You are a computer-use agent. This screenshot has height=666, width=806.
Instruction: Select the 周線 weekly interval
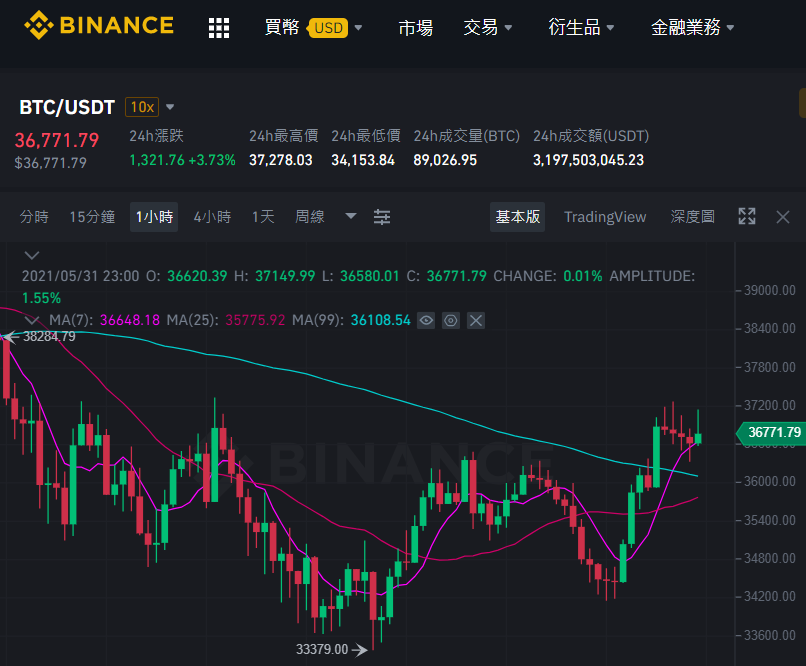pyautogui.click(x=310, y=217)
